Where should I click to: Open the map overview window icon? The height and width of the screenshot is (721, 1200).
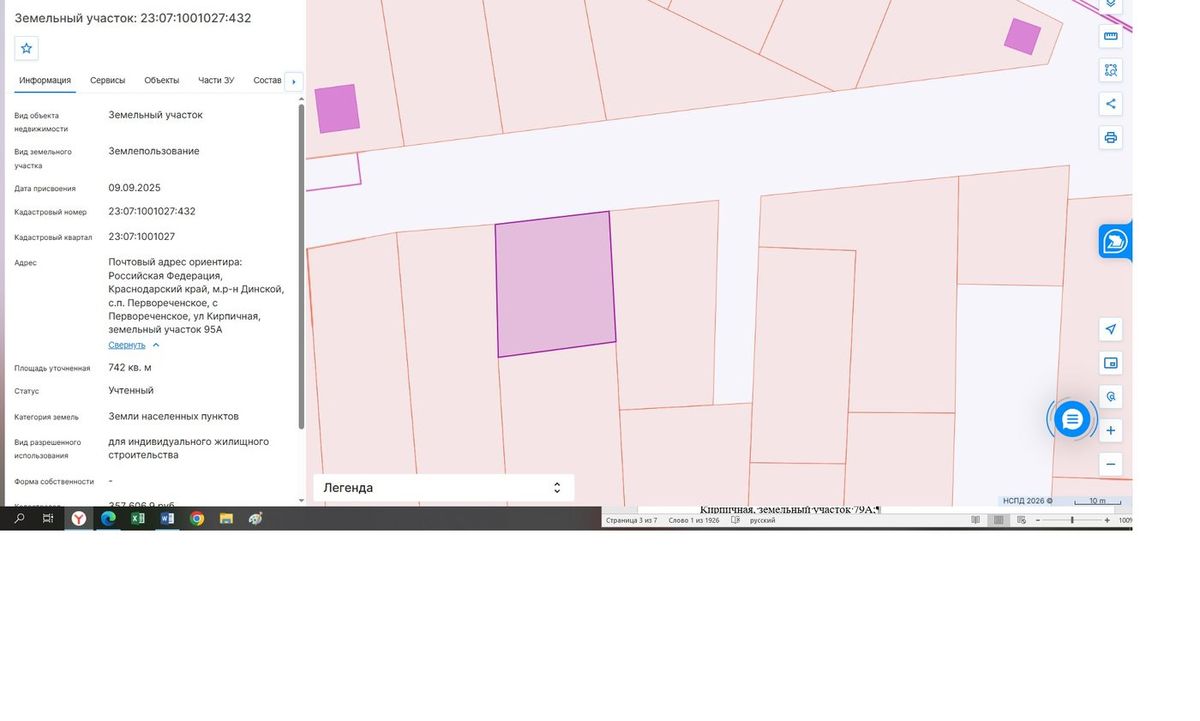tap(1110, 363)
